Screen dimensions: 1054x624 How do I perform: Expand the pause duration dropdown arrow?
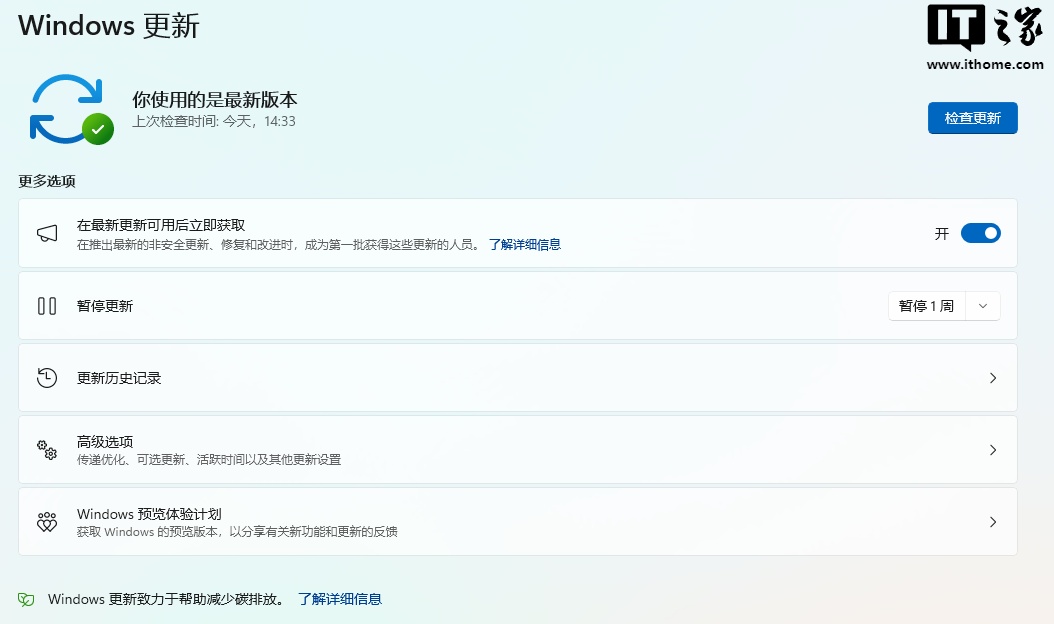[983, 306]
